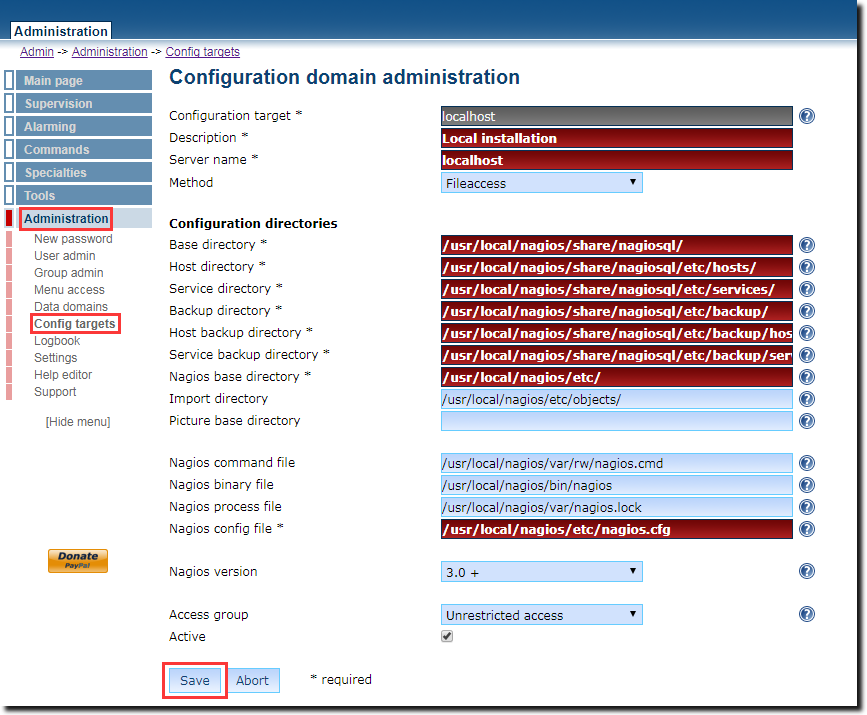Follow the Administration breadcrumb link

click(109, 51)
